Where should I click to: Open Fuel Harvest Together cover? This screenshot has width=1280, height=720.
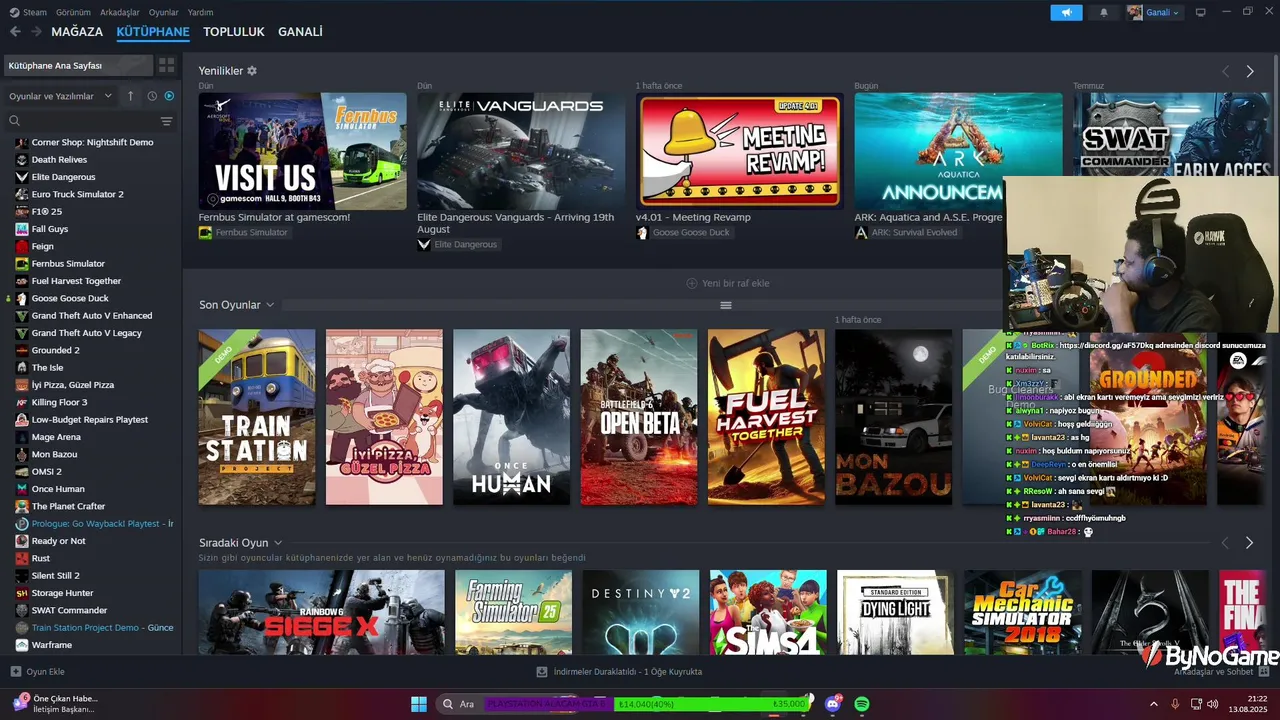tap(766, 417)
